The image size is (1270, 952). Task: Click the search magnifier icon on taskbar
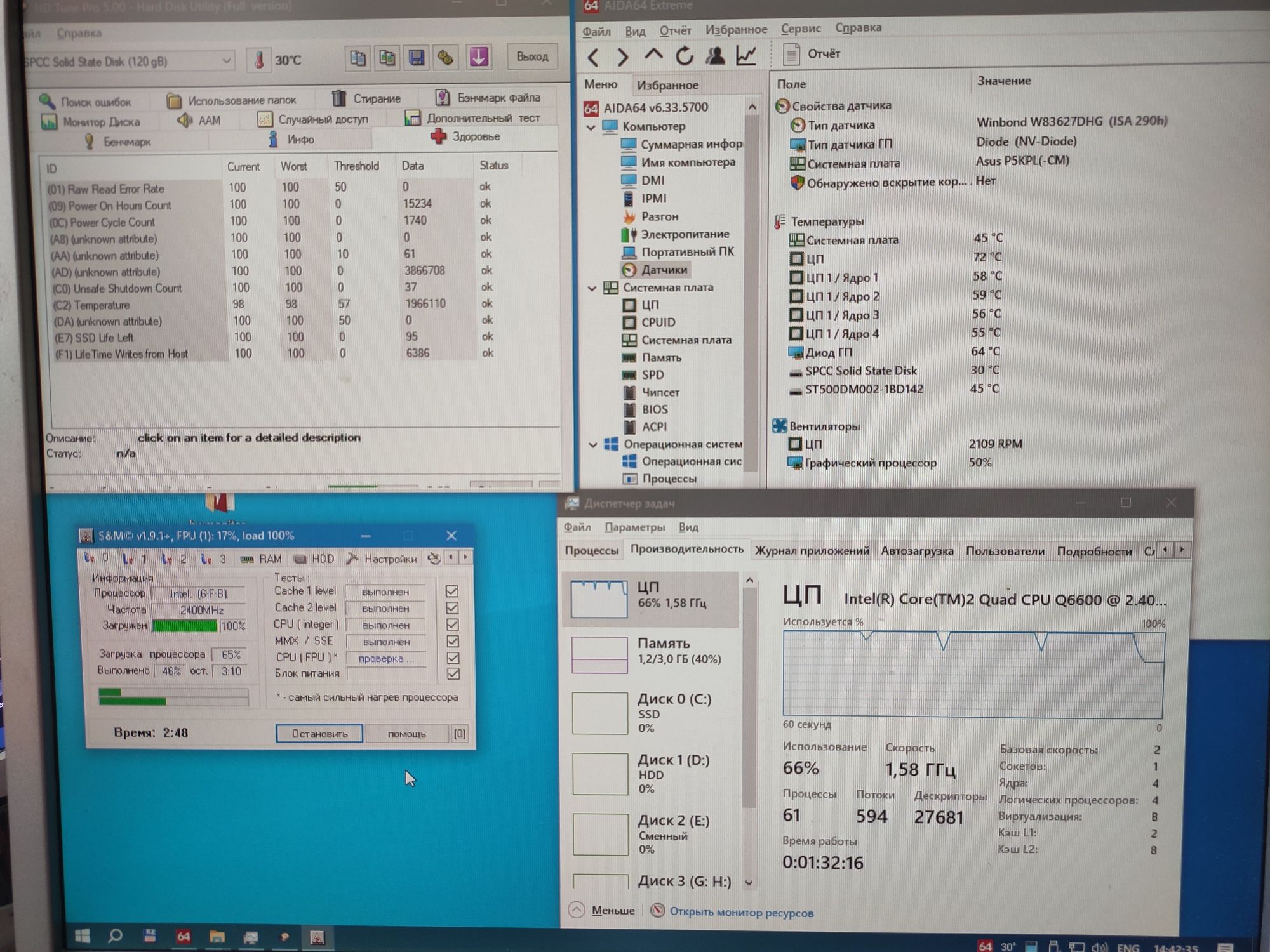tap(116, 935)
